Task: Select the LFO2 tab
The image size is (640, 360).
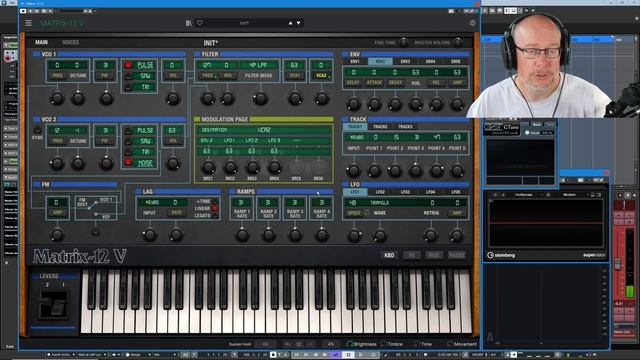Action: 380,192
